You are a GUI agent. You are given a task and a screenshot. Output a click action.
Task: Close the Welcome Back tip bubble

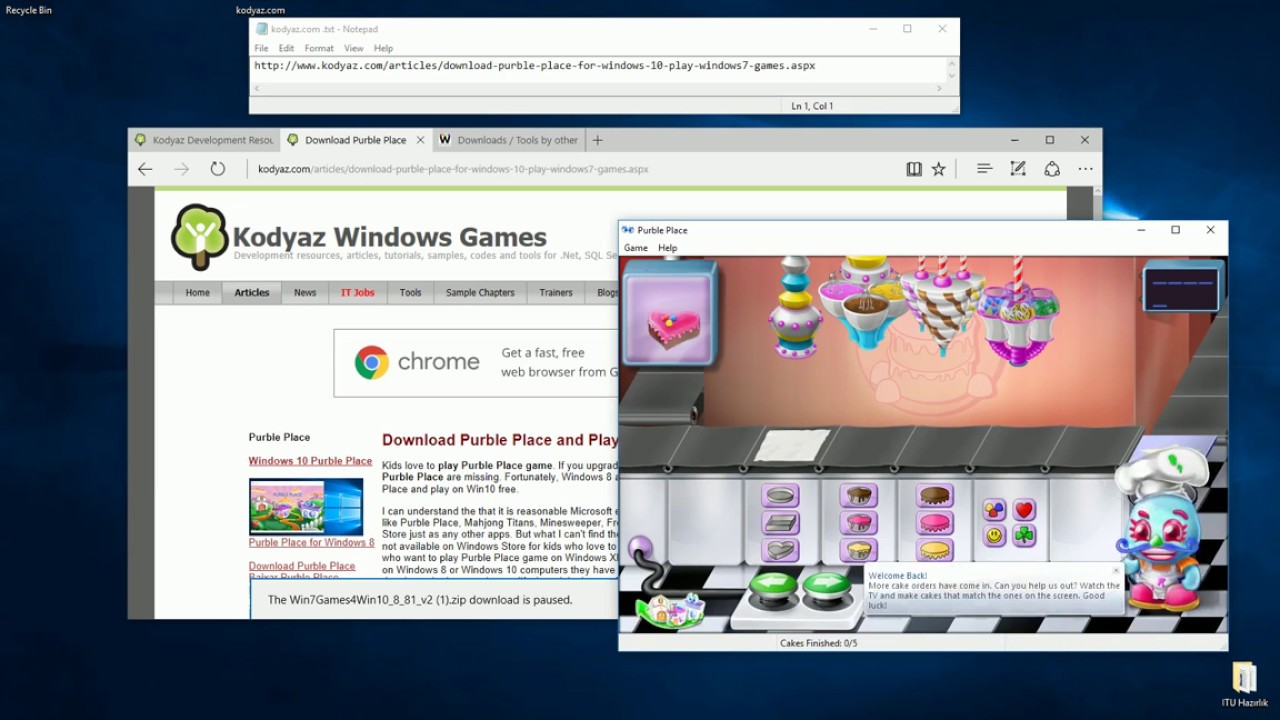tap(1116, 572)
